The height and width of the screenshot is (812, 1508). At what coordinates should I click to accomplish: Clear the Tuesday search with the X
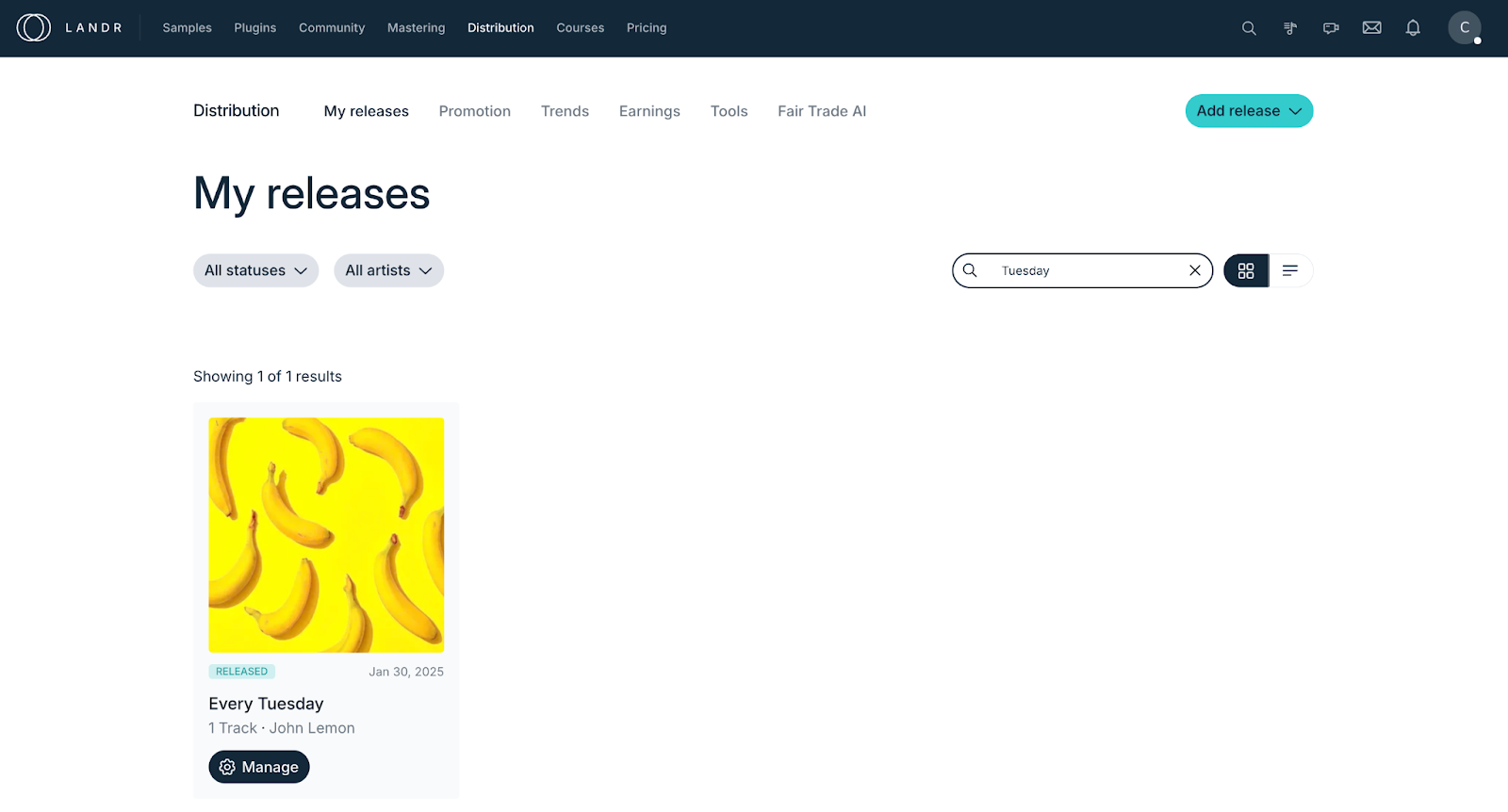coord(1195,270)
